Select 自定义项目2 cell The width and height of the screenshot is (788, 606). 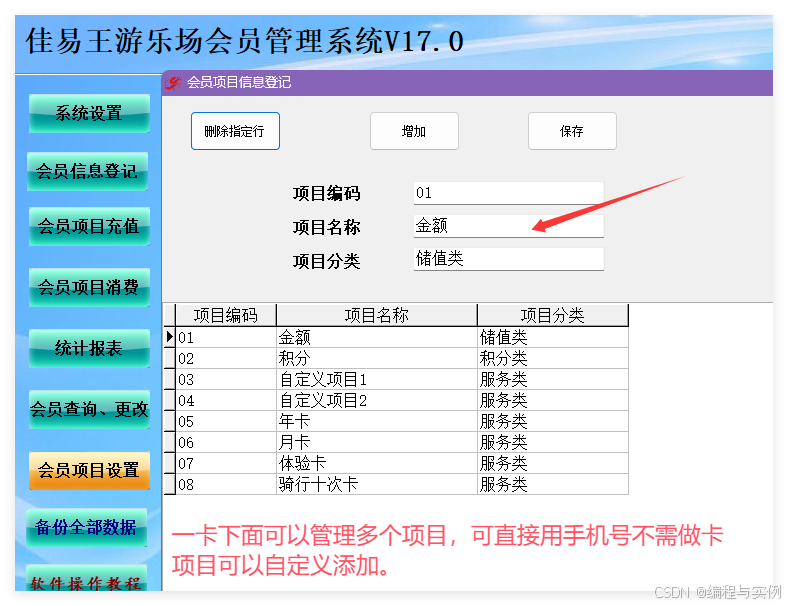(x=376, y=400)
